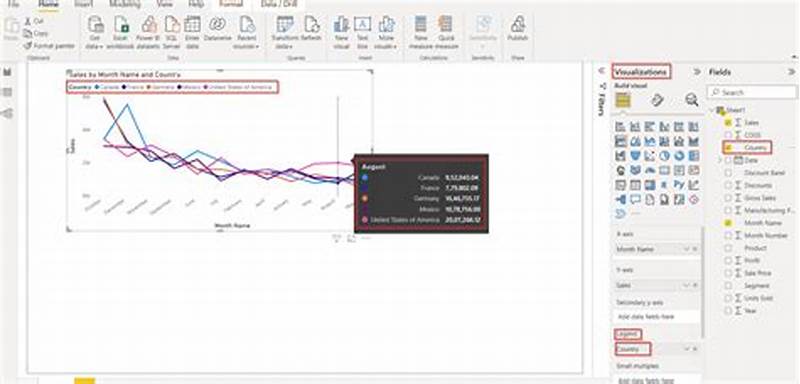Open Focus mode on the chart visual

coord(352,238)
